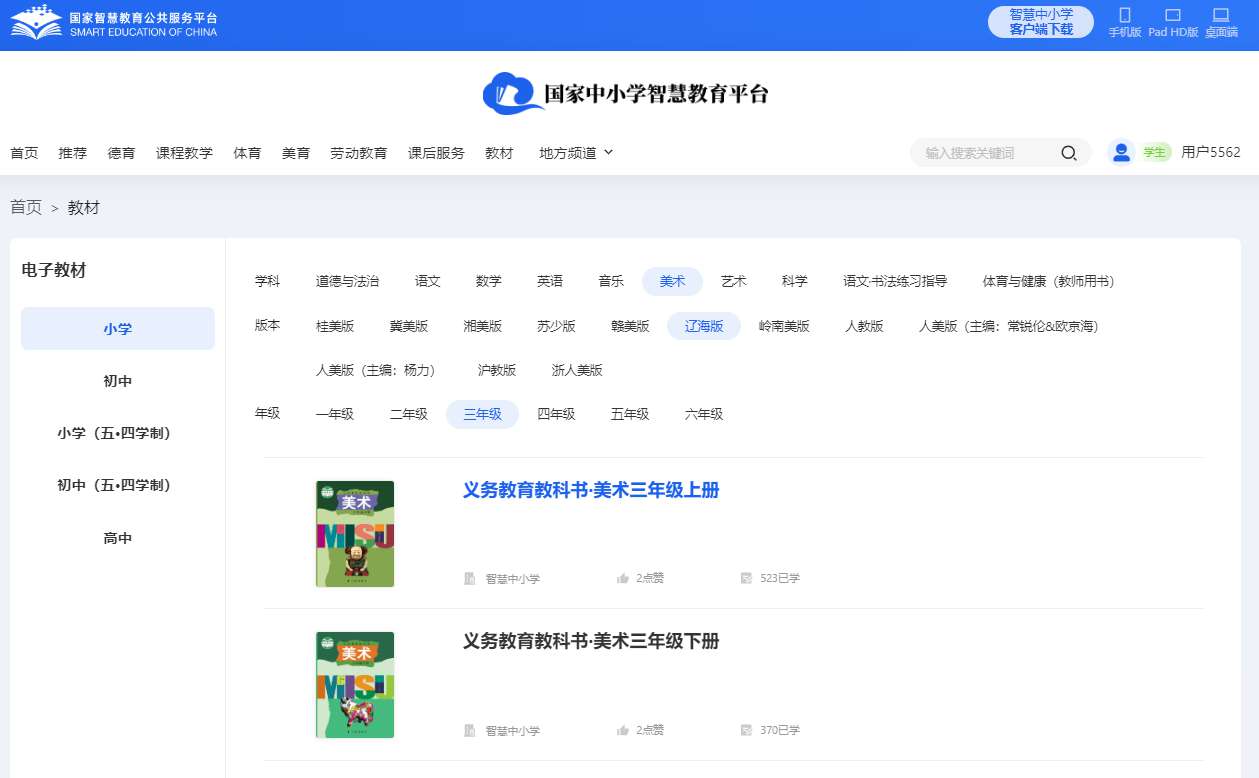The width and height of the screenshot is (1259, 778).
Task: Open the desktop client (桌面端) icon
Action: click(x=1221, y=15)
